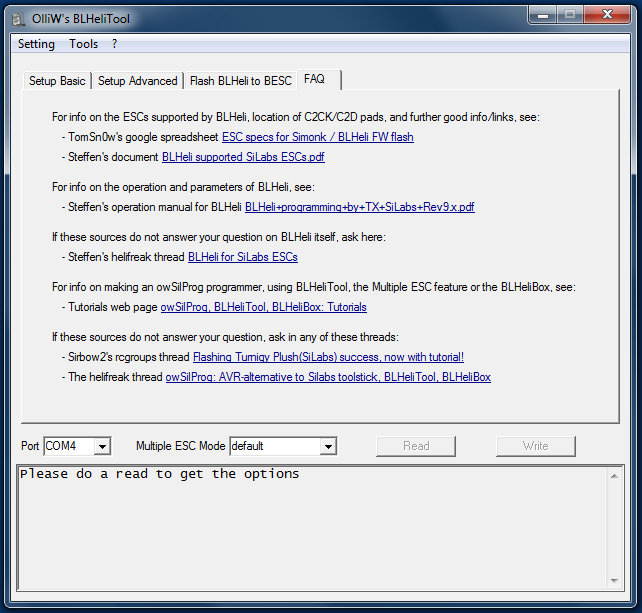Switch to the Setup Advanced tab

pyautogui.click(x=137, y=81)
